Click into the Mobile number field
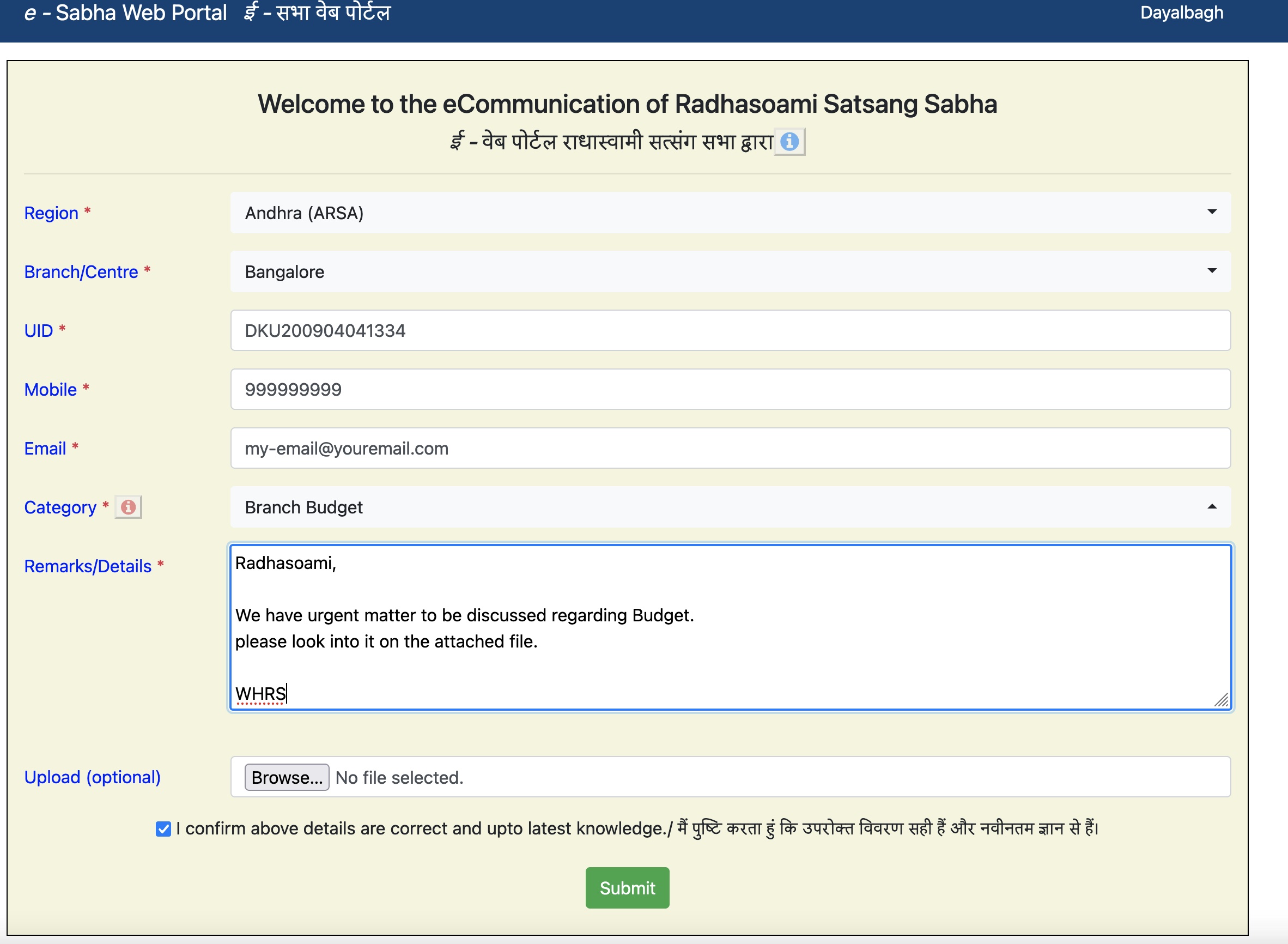1288x944 pixels. pos(730,389)
